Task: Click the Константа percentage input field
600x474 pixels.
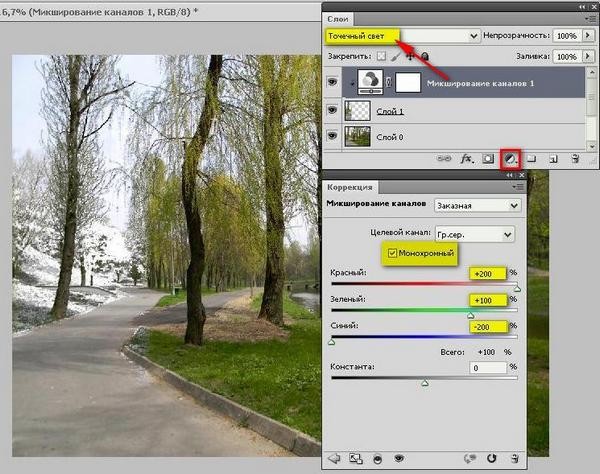Action: point(488,368)
